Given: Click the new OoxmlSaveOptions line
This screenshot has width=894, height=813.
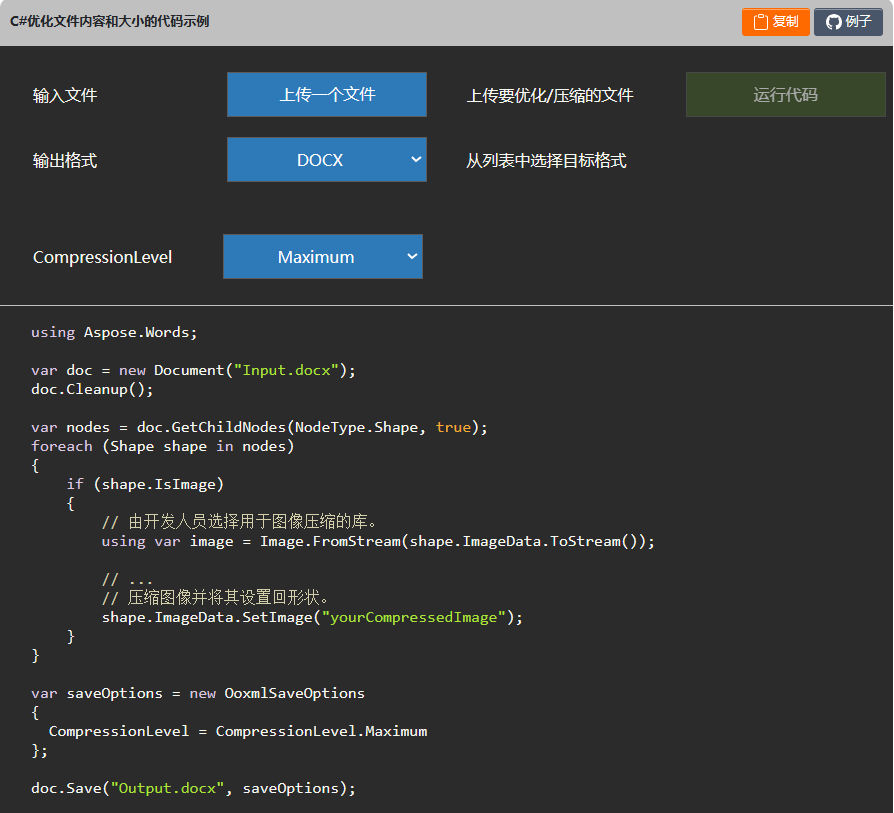Looking at the screenshot, I should 198,693.
